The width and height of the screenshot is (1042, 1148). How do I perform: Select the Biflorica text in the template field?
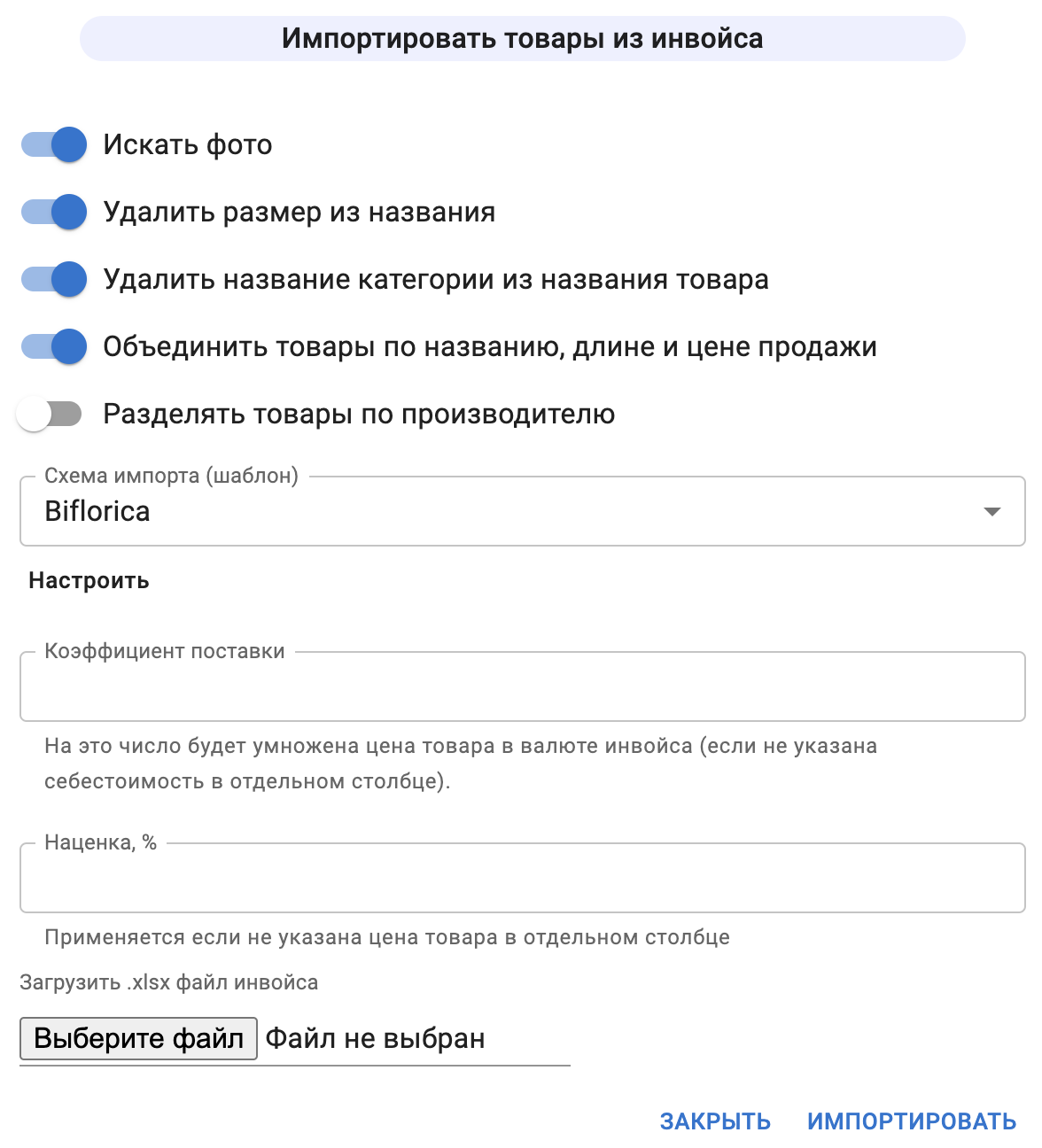click(97, 511)
